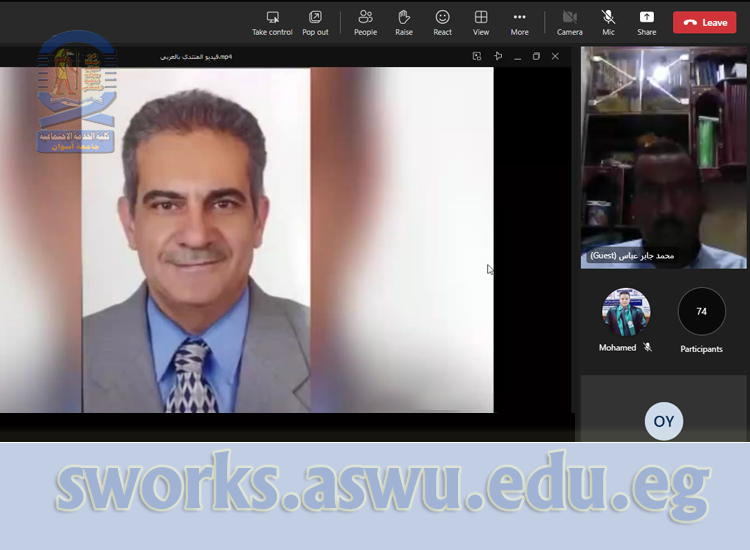Open the Share content tray
The height and width of the screenshot is (550, 750).
[647, 22]
